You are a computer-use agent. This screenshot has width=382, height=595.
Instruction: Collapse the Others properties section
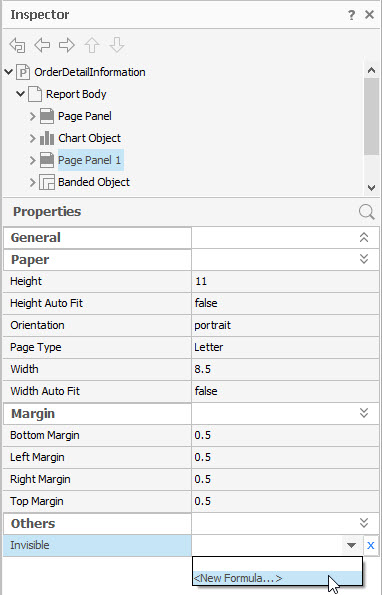[364, 523]
